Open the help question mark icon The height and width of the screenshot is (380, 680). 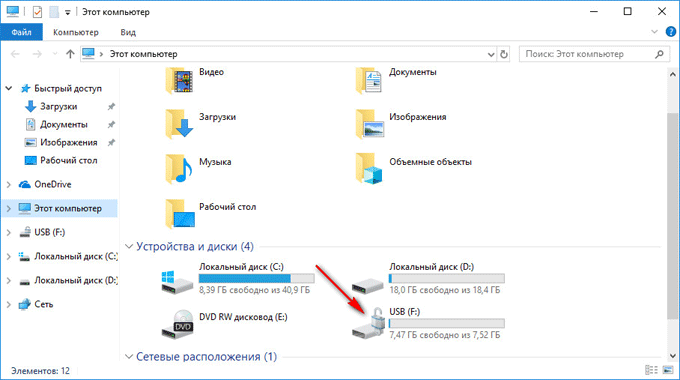(x=670, y=32)
